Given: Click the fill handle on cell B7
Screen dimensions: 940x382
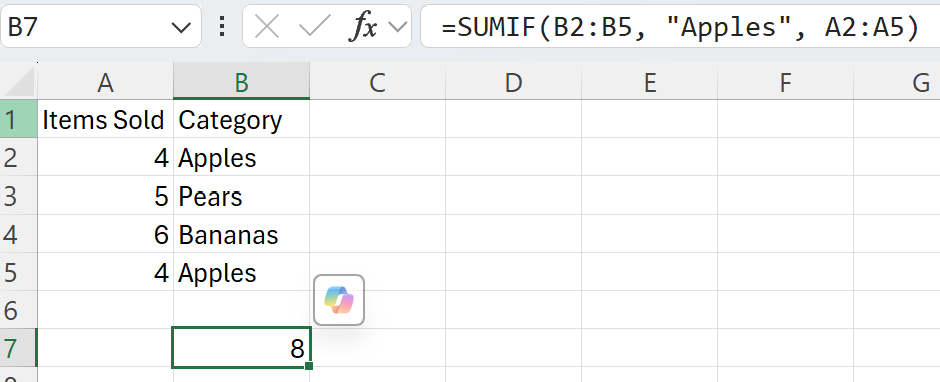Looking at the screenshot, I should [308, 366].
